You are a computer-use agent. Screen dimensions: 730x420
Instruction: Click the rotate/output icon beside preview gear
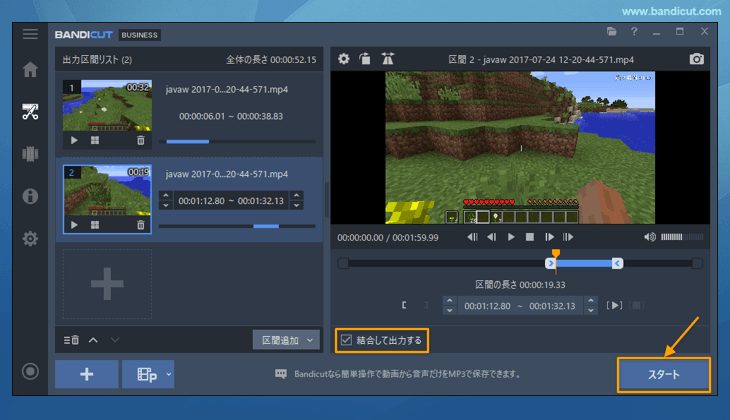click(365, 59)
